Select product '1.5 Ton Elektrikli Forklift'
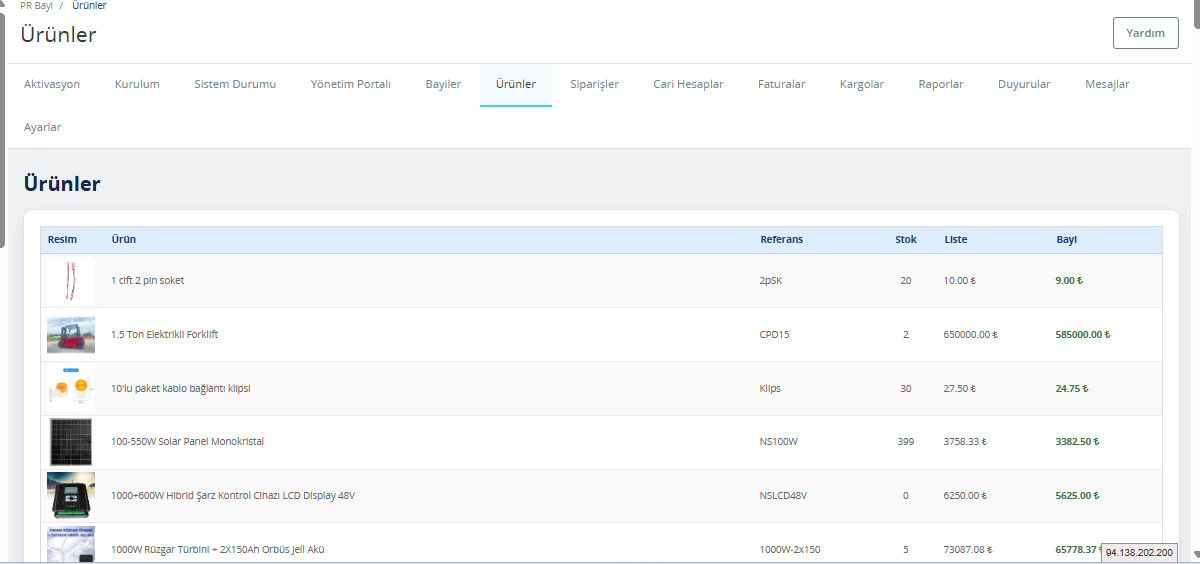 click(x=165, y=335)
